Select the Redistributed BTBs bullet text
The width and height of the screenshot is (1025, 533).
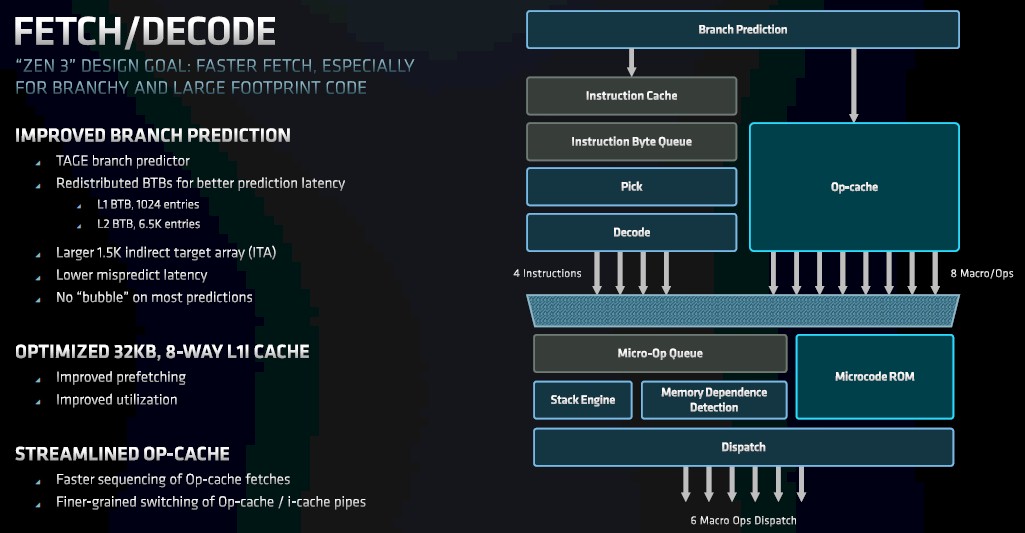point(201,183)
